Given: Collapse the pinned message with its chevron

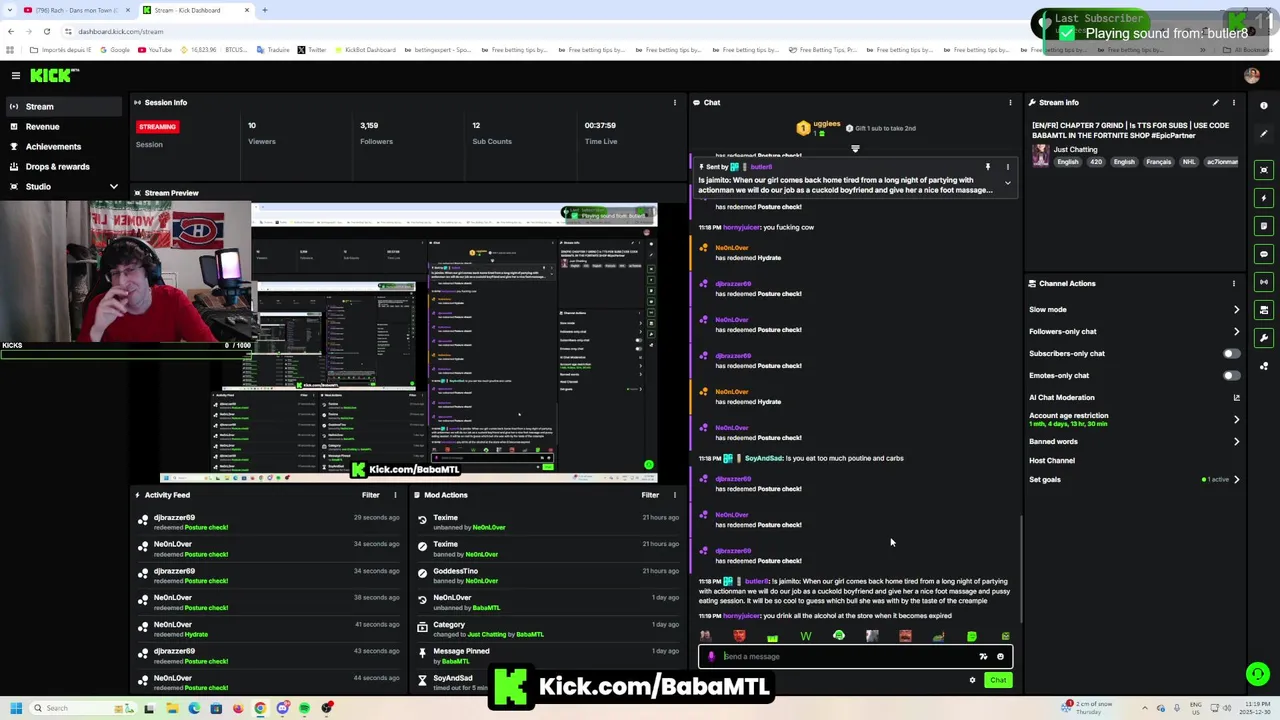Looking at the screenshot, I should click(1007, 183).
